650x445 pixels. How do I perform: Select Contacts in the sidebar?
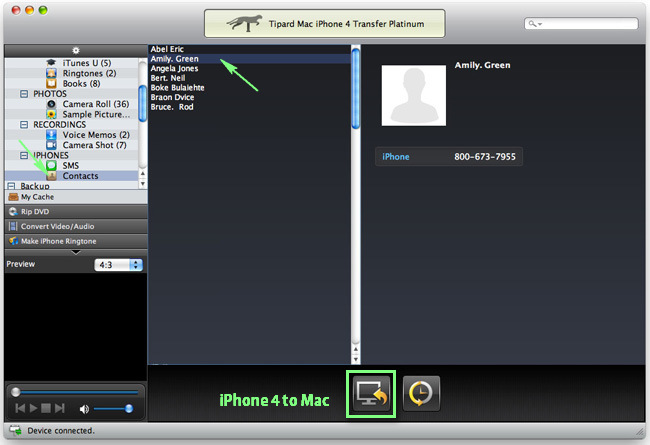tap(71, 176)
